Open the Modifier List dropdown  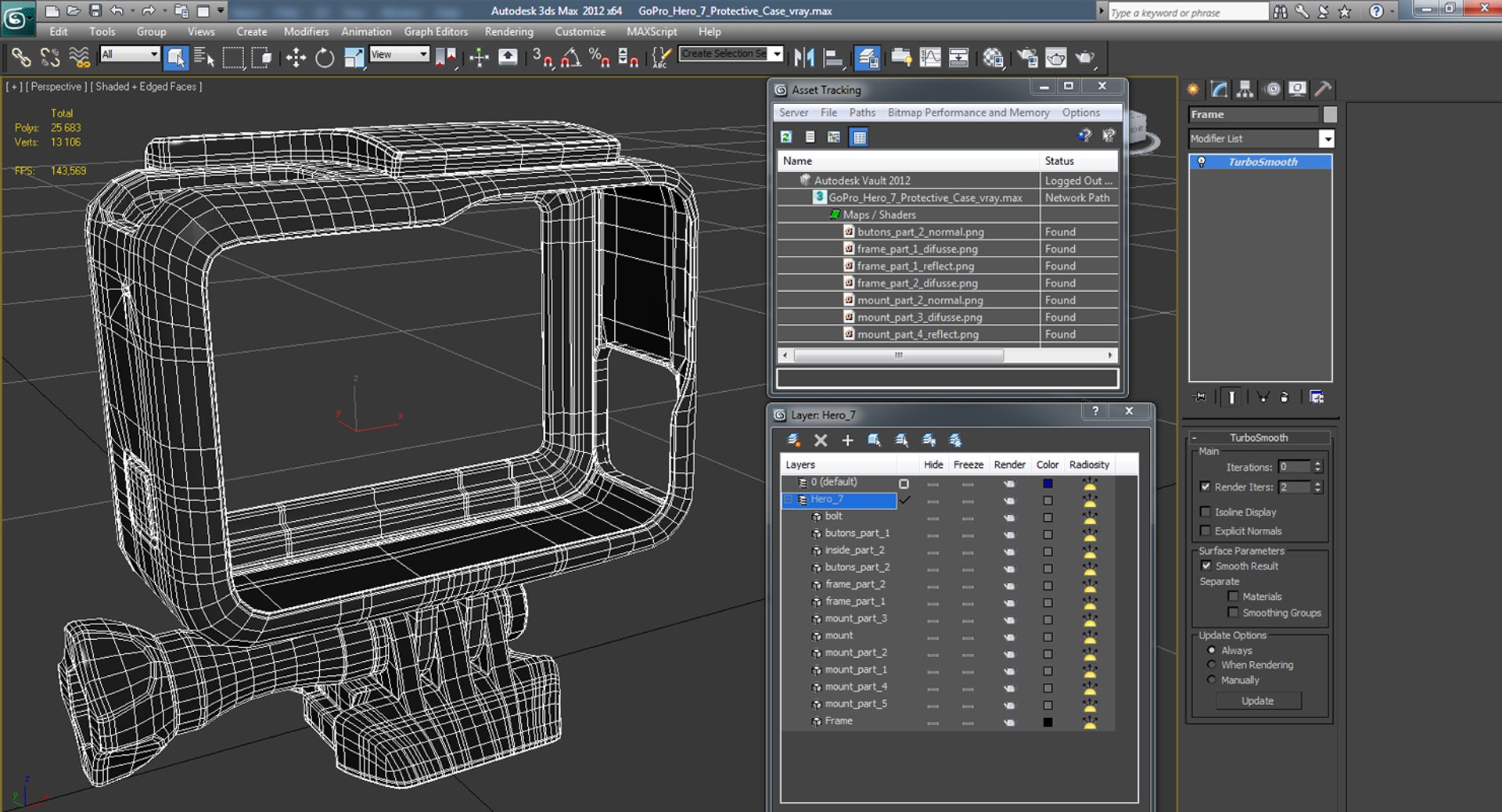click(1326, 139)
